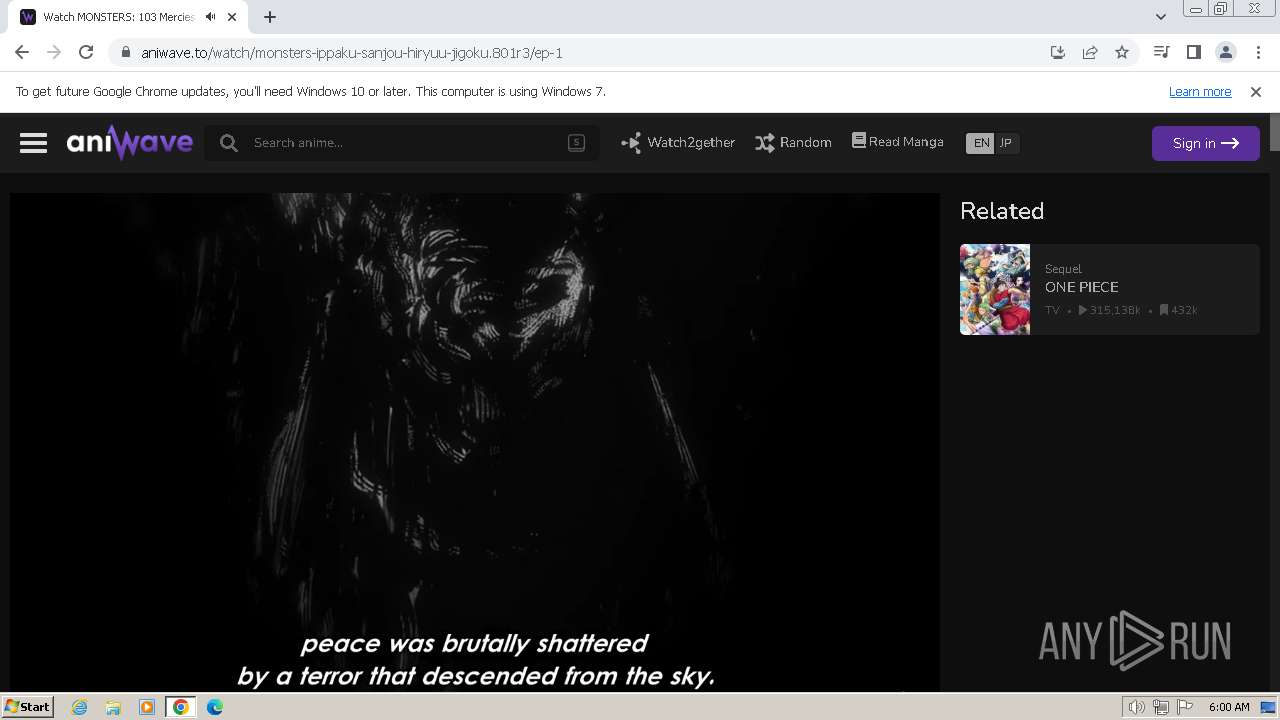1280x720 pixels.
Task: Open the ONE PIECE sequel title
Action: click(x=1082, y=287)
